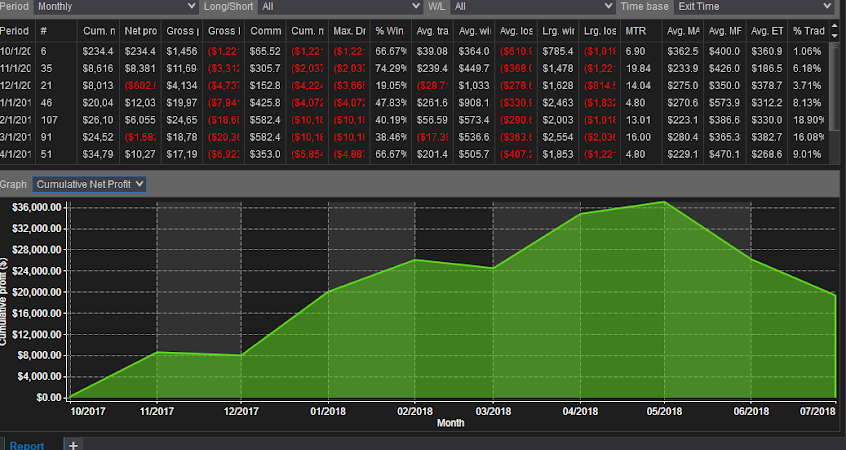Click the $65.52 commission cell

(x=265, y=51)
